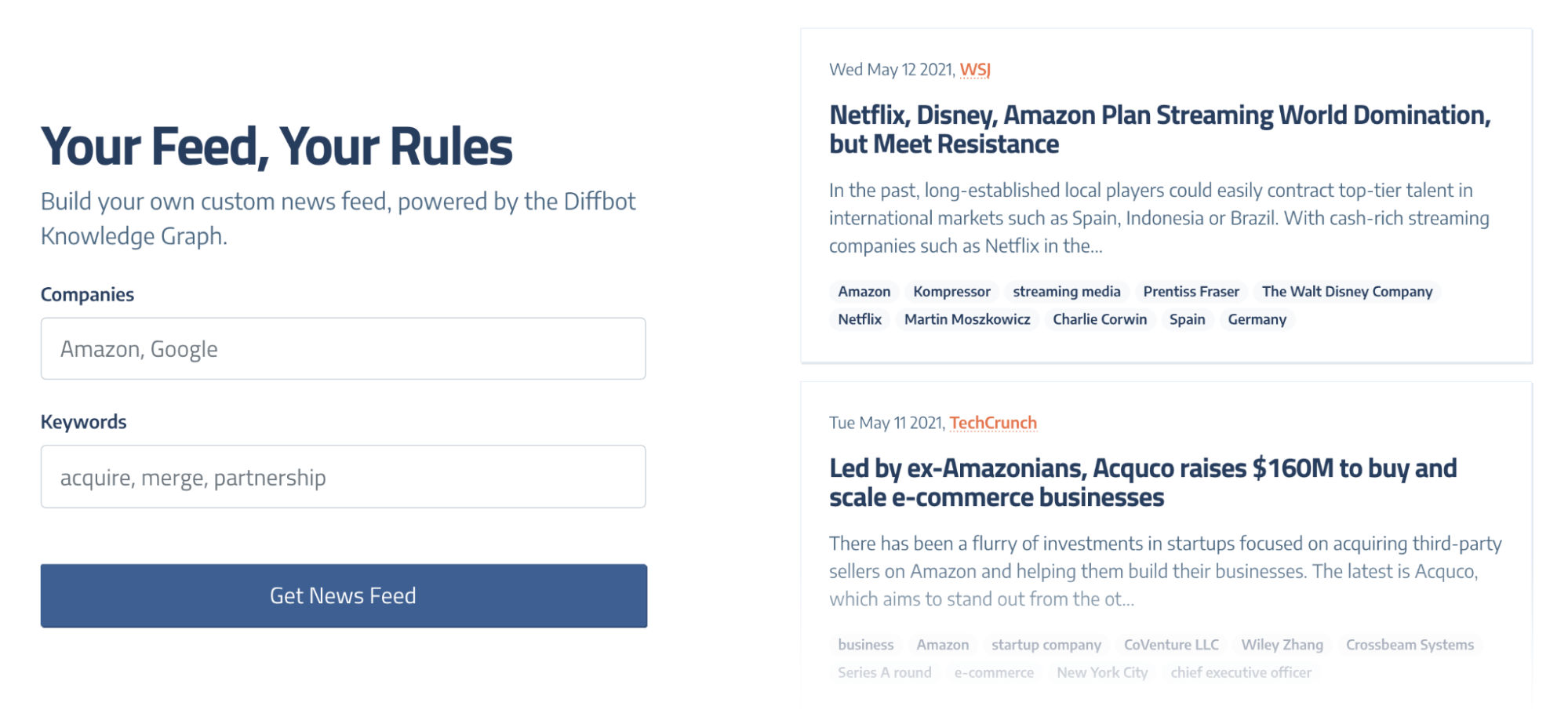Select the streaming media tag
This screenshot has height=717, width=1568.
[x=1066, y=292]
